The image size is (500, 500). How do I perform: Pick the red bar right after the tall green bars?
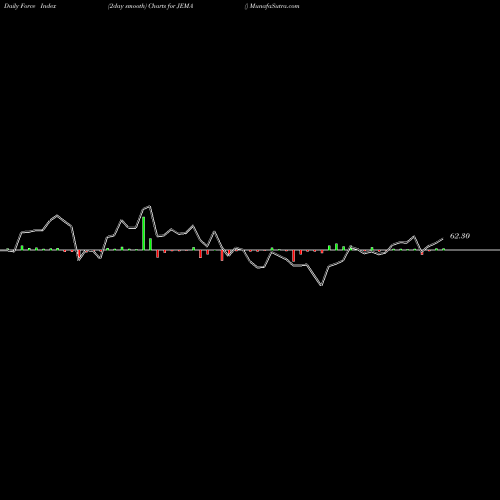click(x=158, y=254)
